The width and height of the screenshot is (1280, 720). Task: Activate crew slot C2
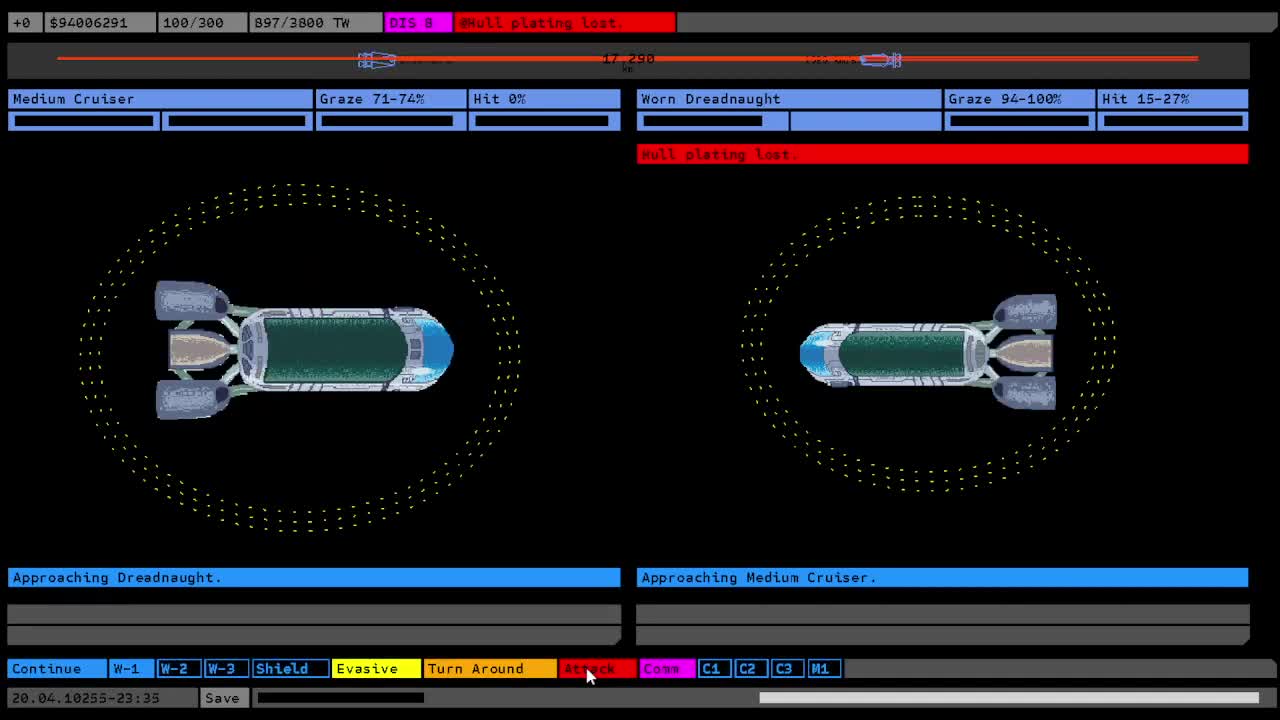(748, 669)
